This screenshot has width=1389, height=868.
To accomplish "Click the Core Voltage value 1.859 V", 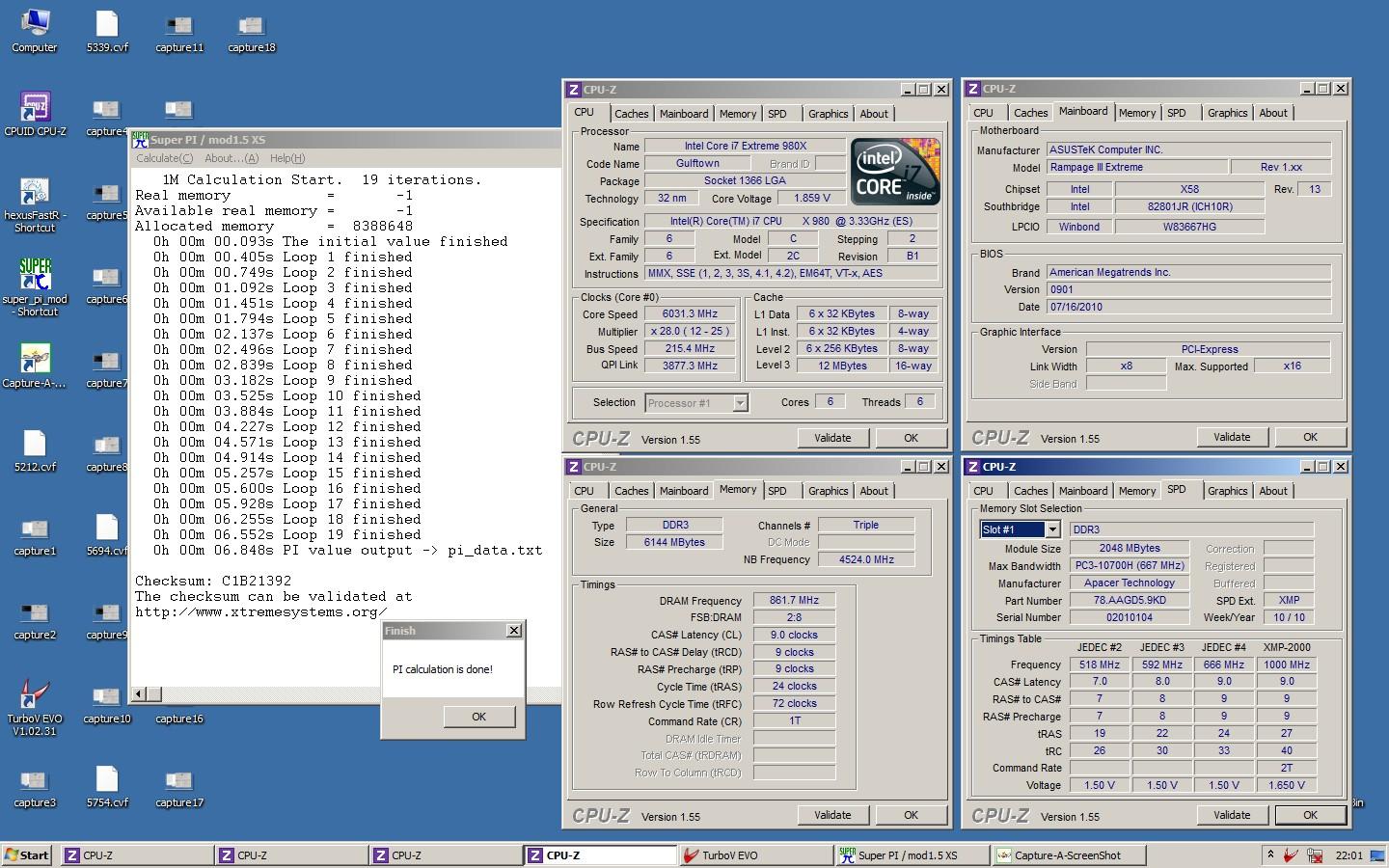I will [812, 199].
